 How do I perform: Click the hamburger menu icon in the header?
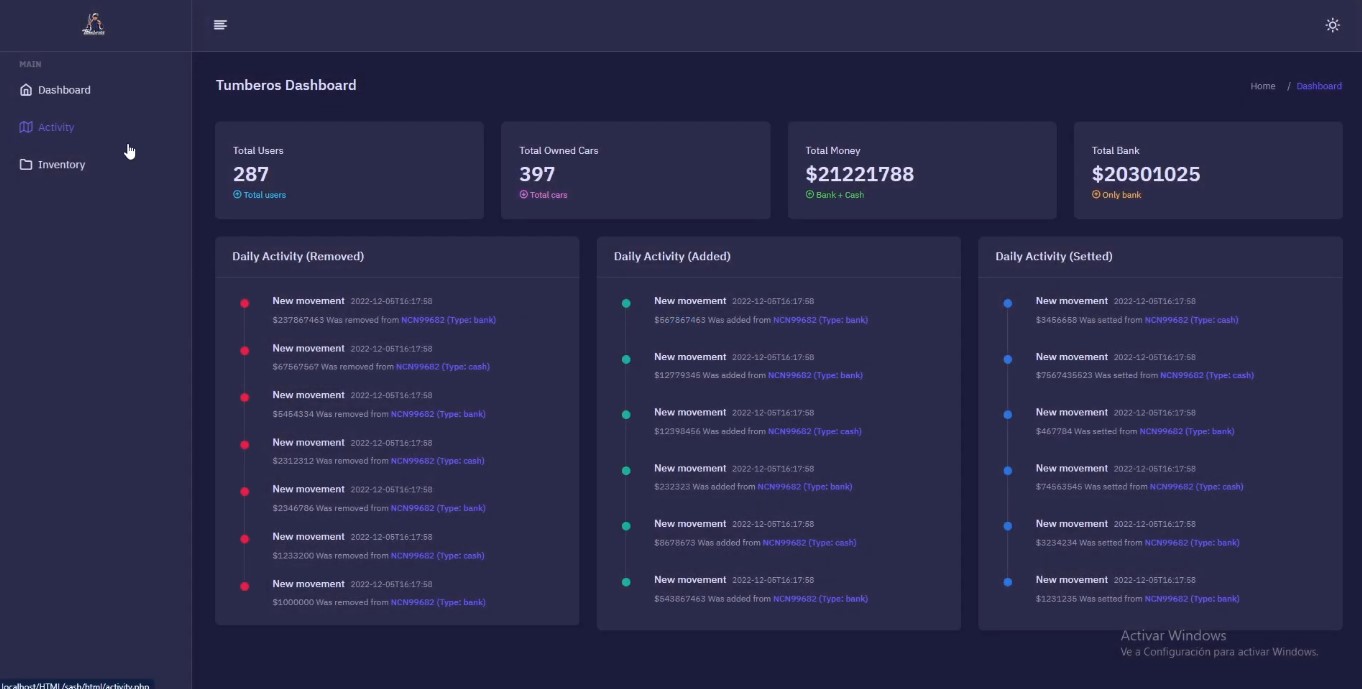pos(220,25)
